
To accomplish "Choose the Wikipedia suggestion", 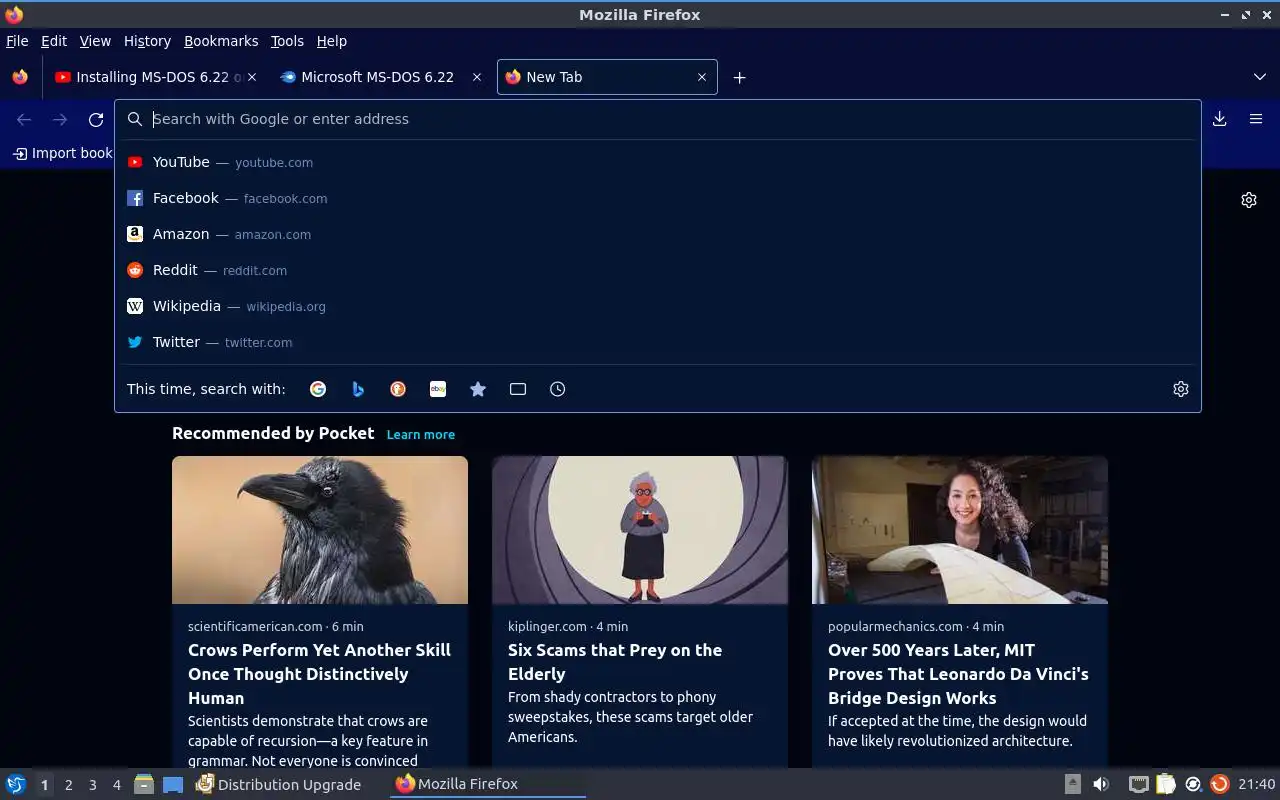I will (x=657, y=306).
